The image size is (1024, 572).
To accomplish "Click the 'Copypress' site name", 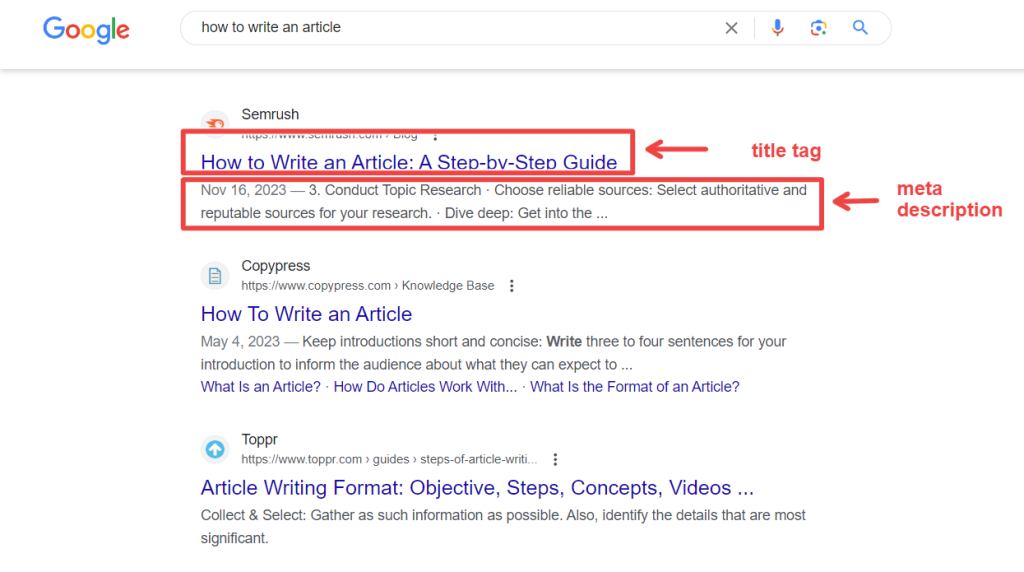I will click(x=276, y=266).
